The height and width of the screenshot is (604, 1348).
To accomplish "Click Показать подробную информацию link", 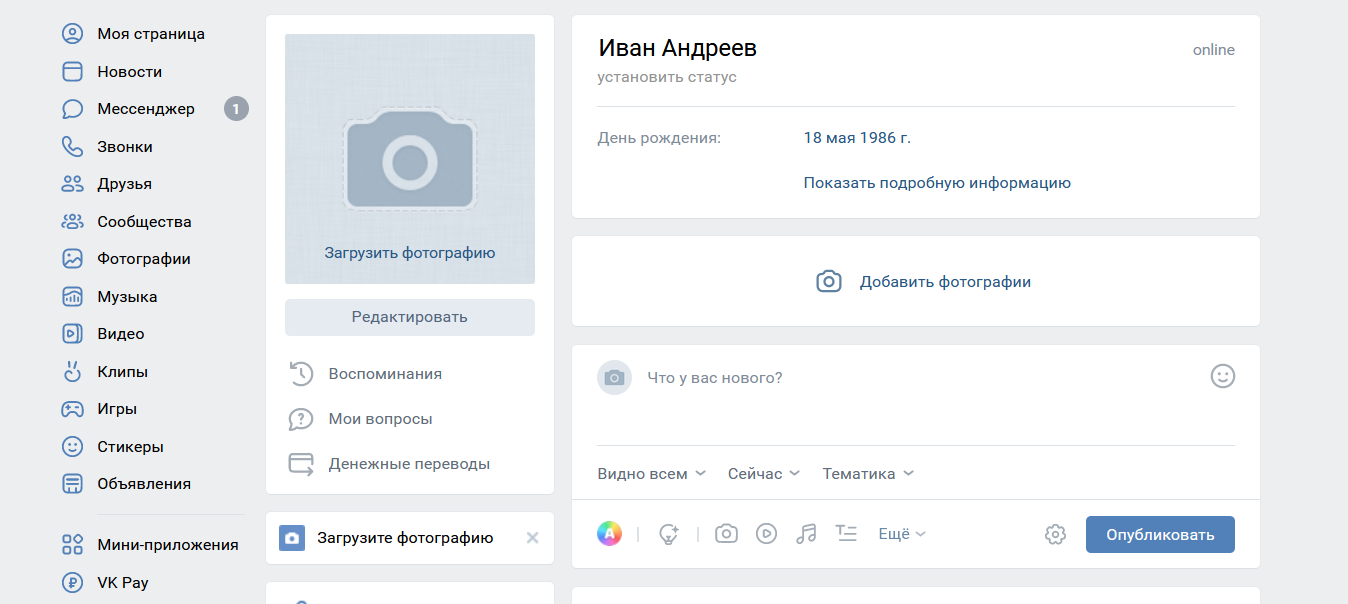I will tap(936, 183).
